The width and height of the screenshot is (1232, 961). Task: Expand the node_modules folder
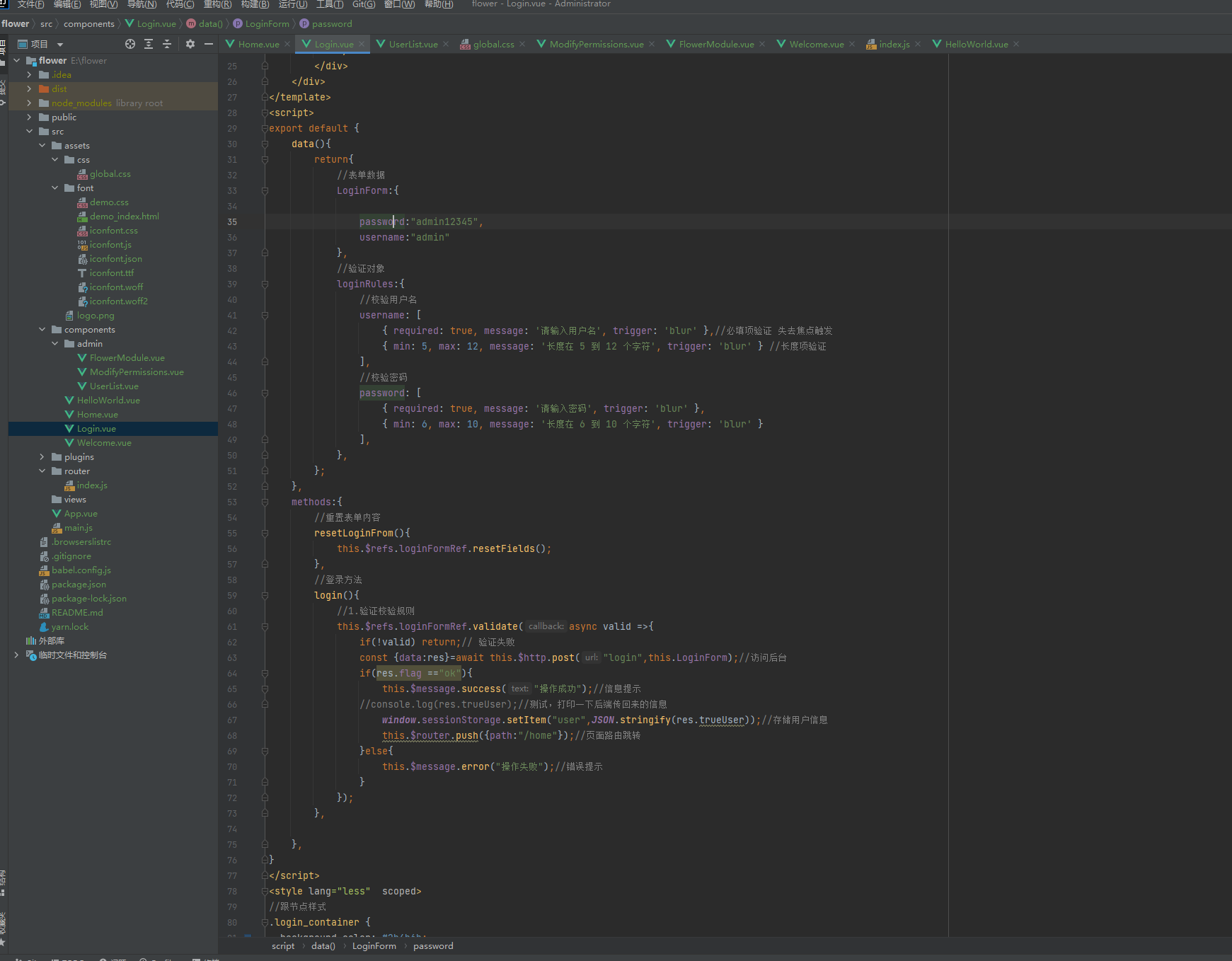point(29,103)
